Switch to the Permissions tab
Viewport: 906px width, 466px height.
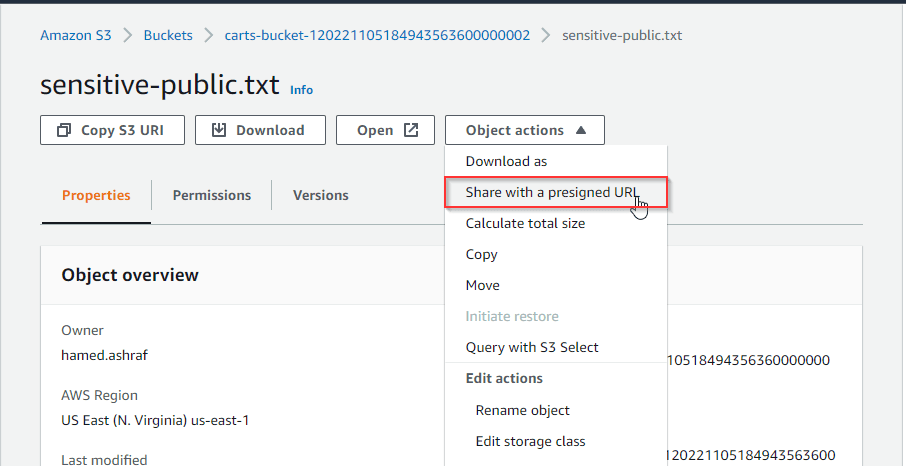211,195
